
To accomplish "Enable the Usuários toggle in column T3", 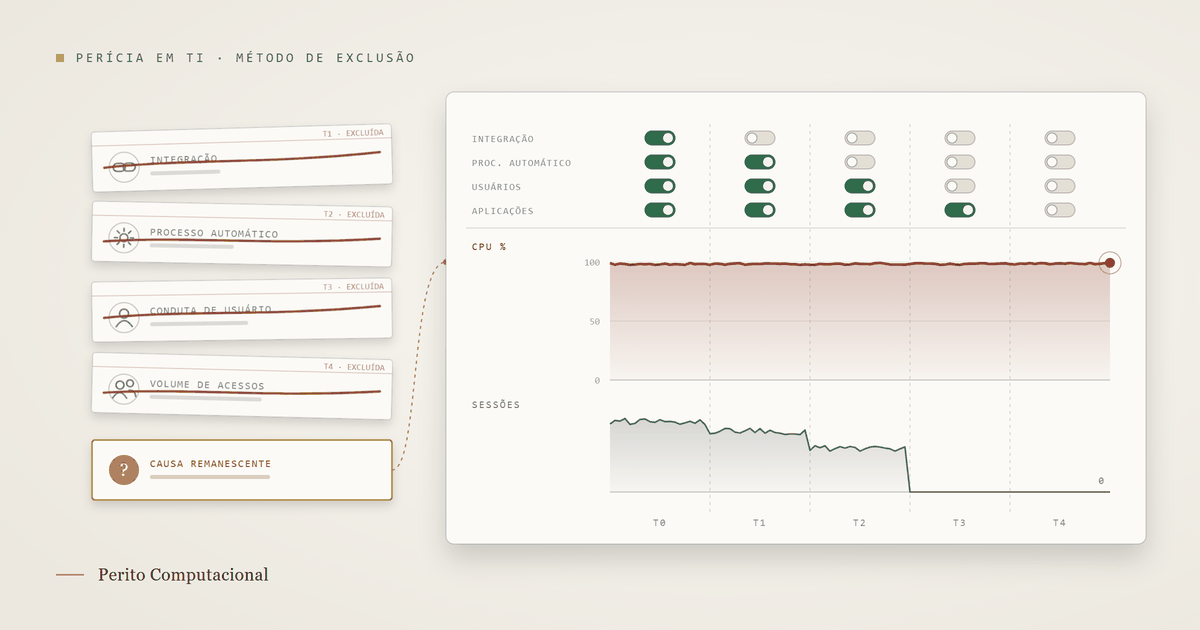I will (960, 186).
